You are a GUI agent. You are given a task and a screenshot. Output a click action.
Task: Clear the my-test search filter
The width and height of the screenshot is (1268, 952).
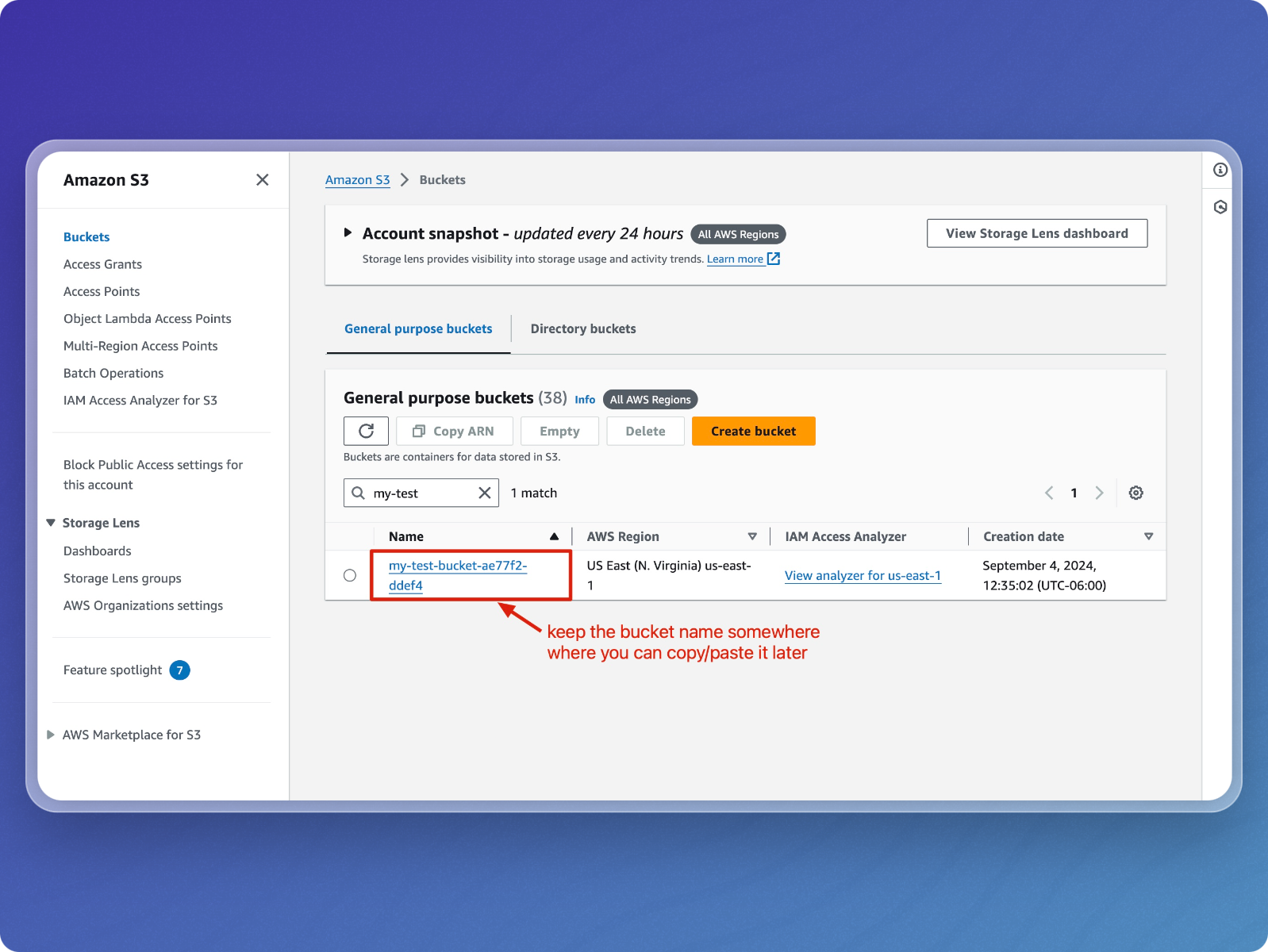point(485,493)
